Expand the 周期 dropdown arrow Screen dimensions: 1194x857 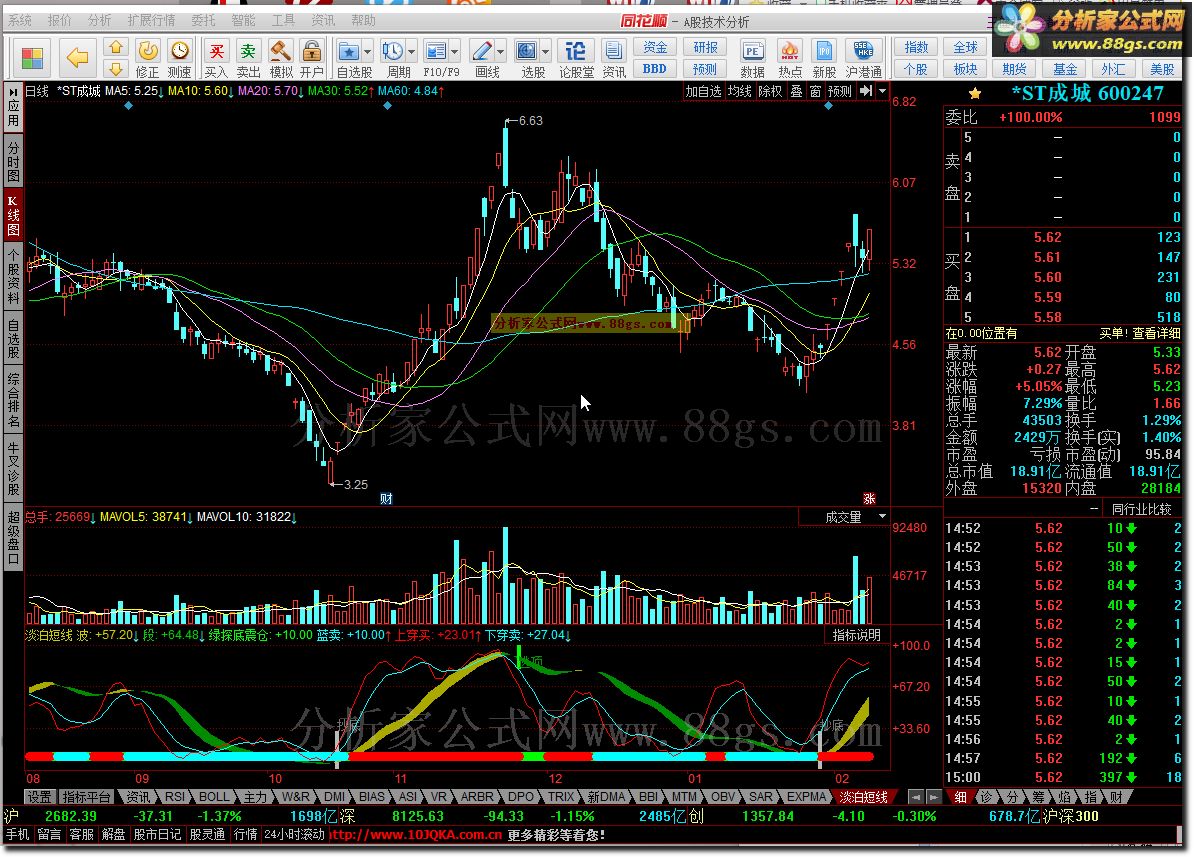(x=412, y=52)
